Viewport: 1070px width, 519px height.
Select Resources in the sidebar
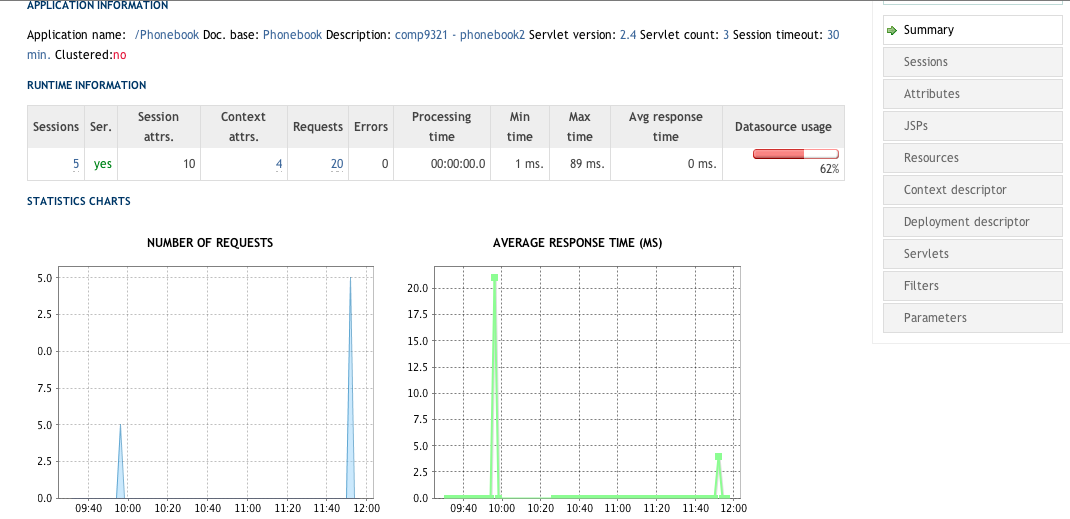click(931, 158)
